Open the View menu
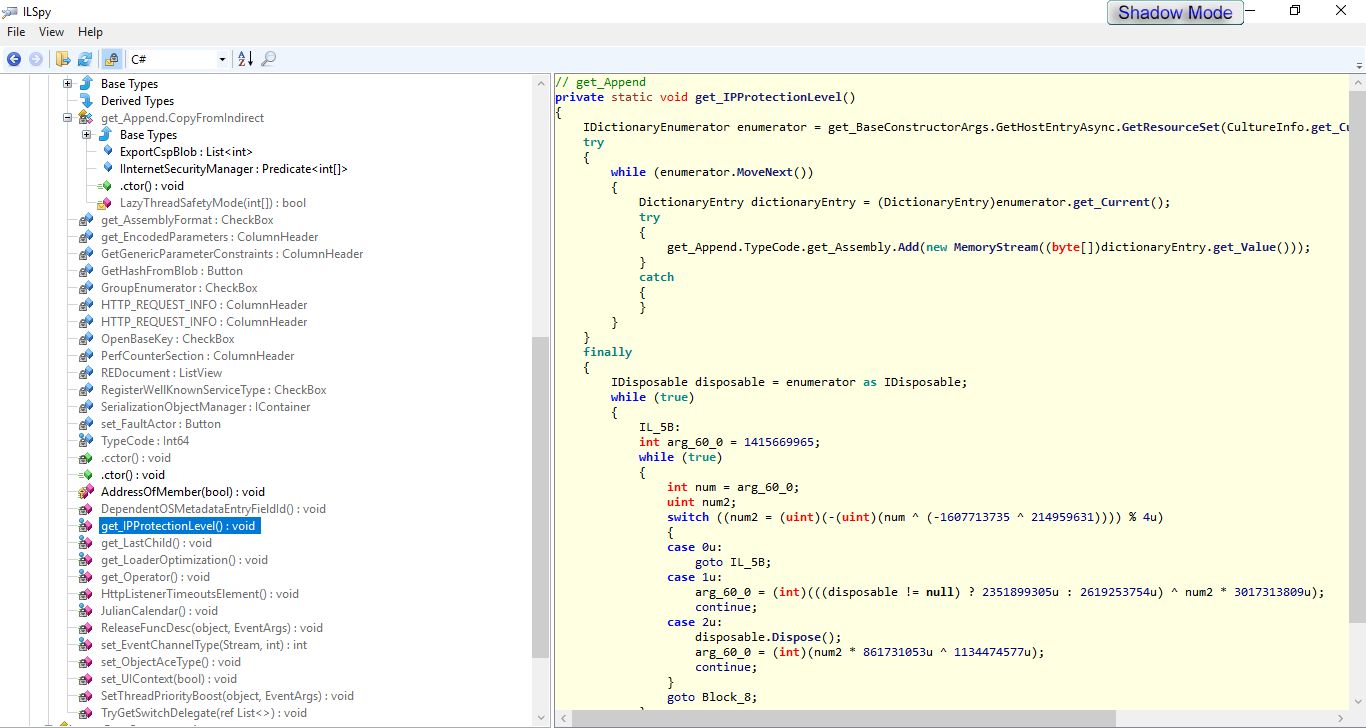Viewport: 1366px width, 728px height. pos(51,32)
